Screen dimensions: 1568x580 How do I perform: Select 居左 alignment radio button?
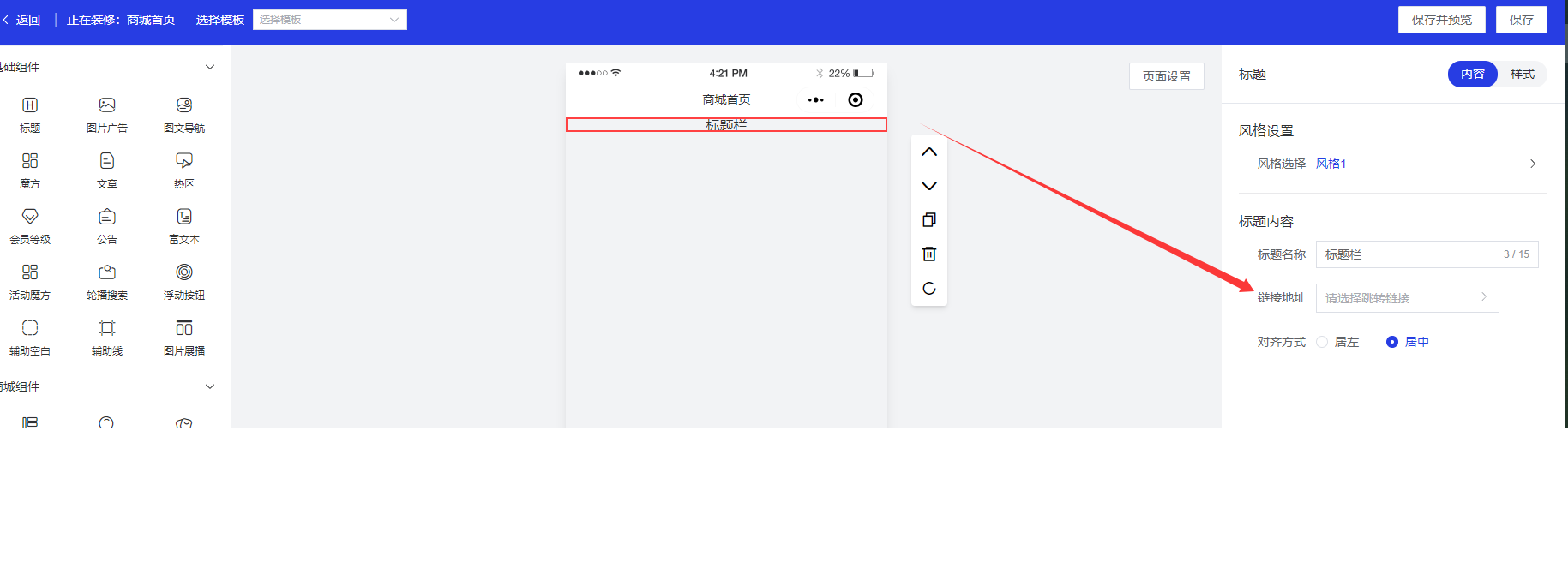coord(1322,342)
